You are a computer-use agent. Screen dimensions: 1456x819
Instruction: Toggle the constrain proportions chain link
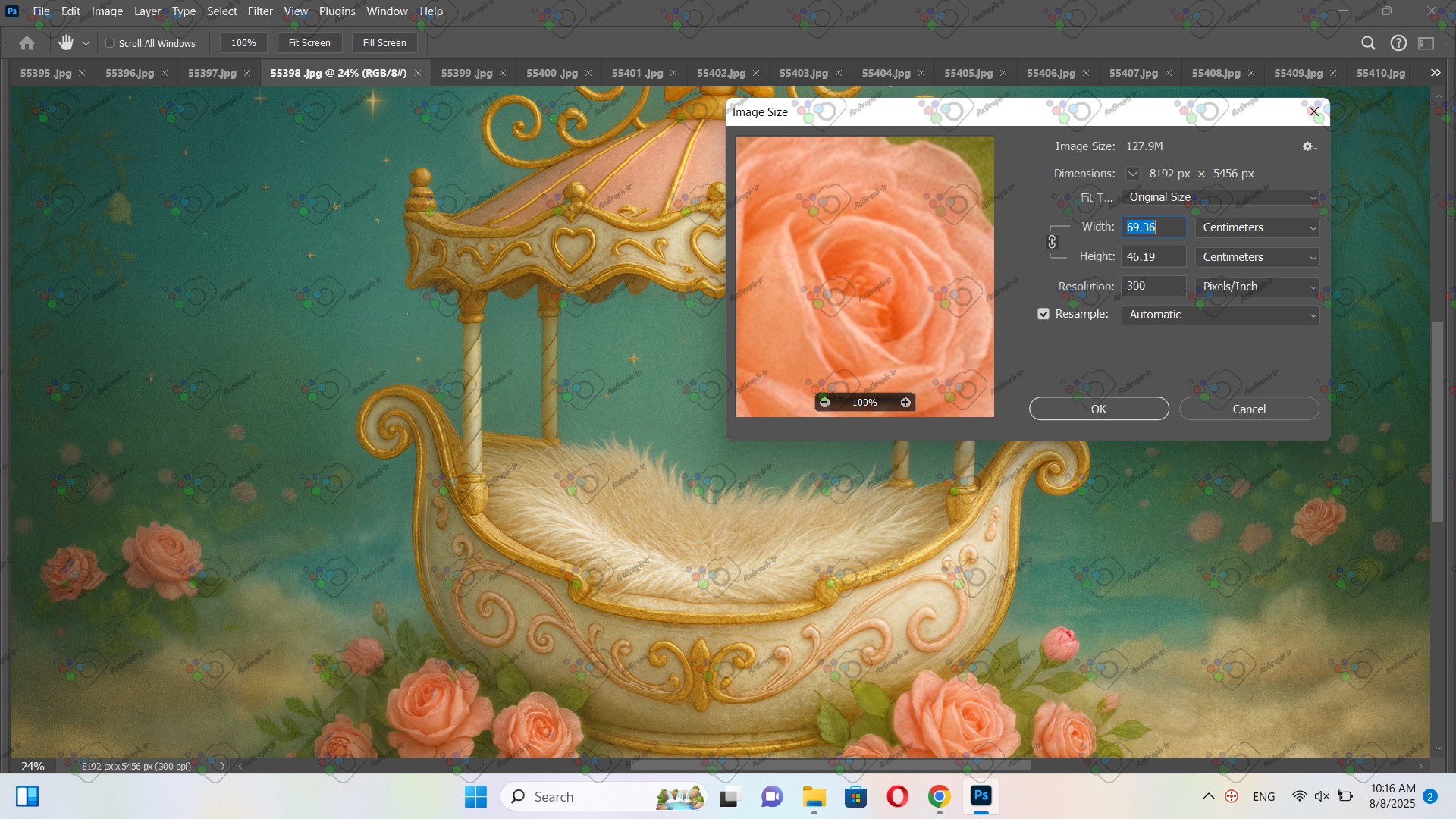pos(1052,242)
